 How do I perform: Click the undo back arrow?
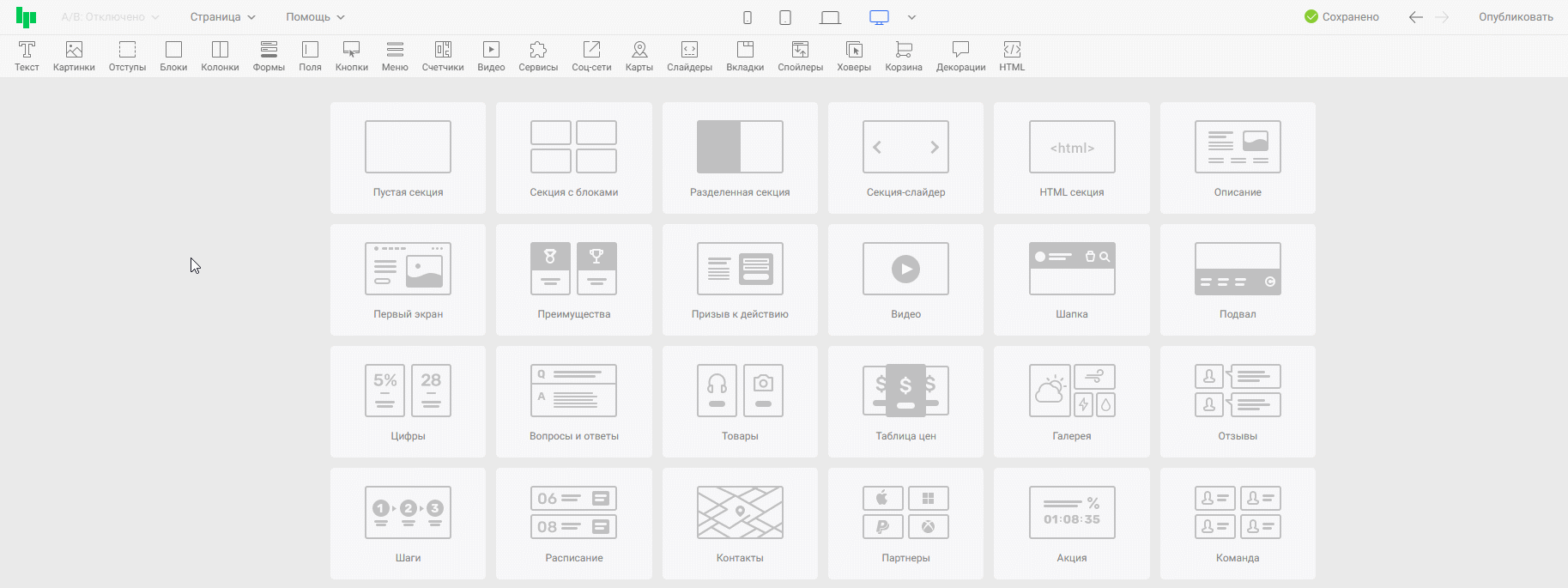(1415, 17)
